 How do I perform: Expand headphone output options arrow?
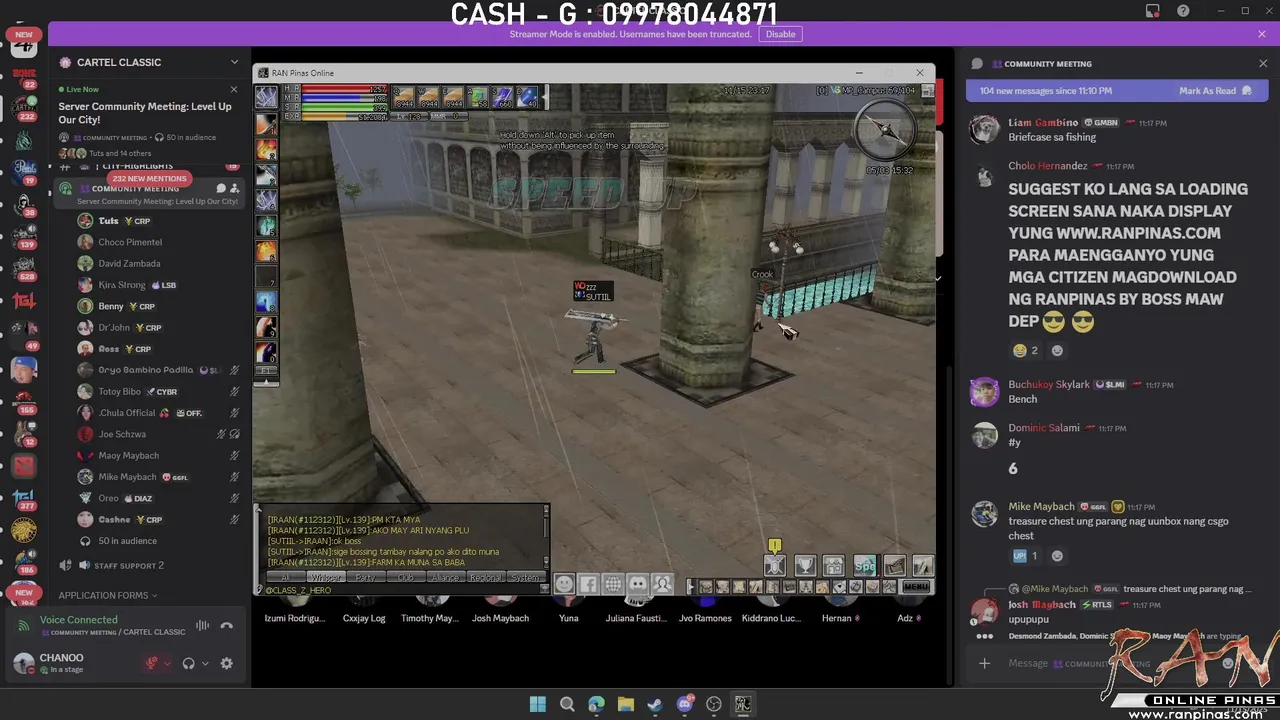[x=205, y=663]
